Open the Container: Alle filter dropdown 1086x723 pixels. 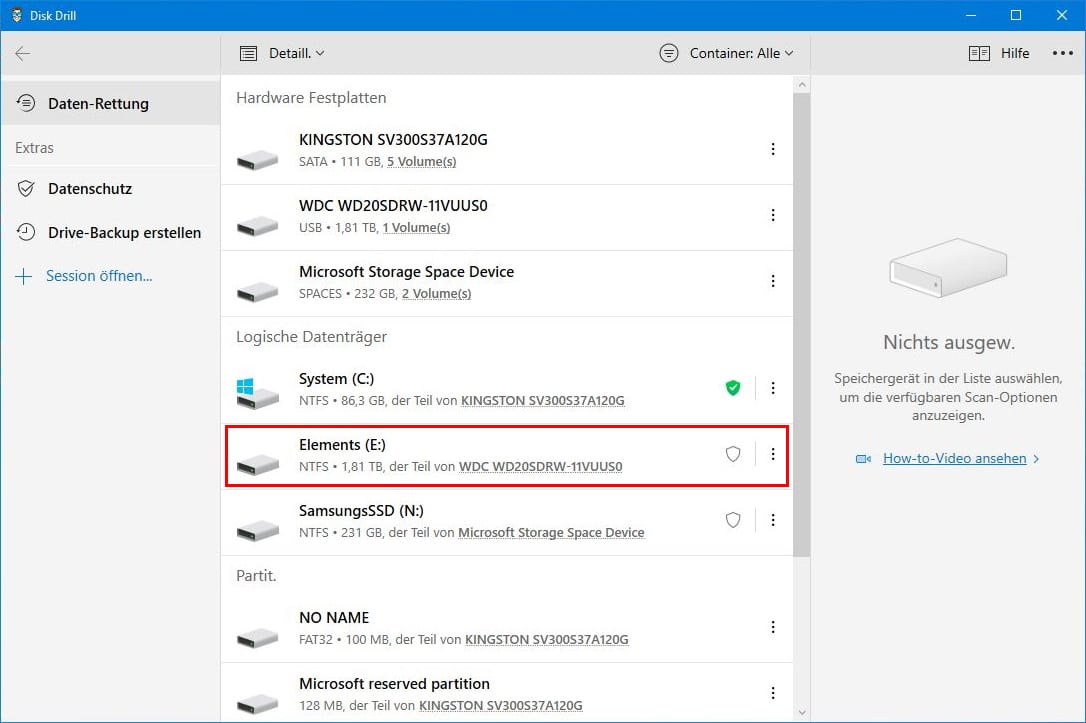click(727, 53)
